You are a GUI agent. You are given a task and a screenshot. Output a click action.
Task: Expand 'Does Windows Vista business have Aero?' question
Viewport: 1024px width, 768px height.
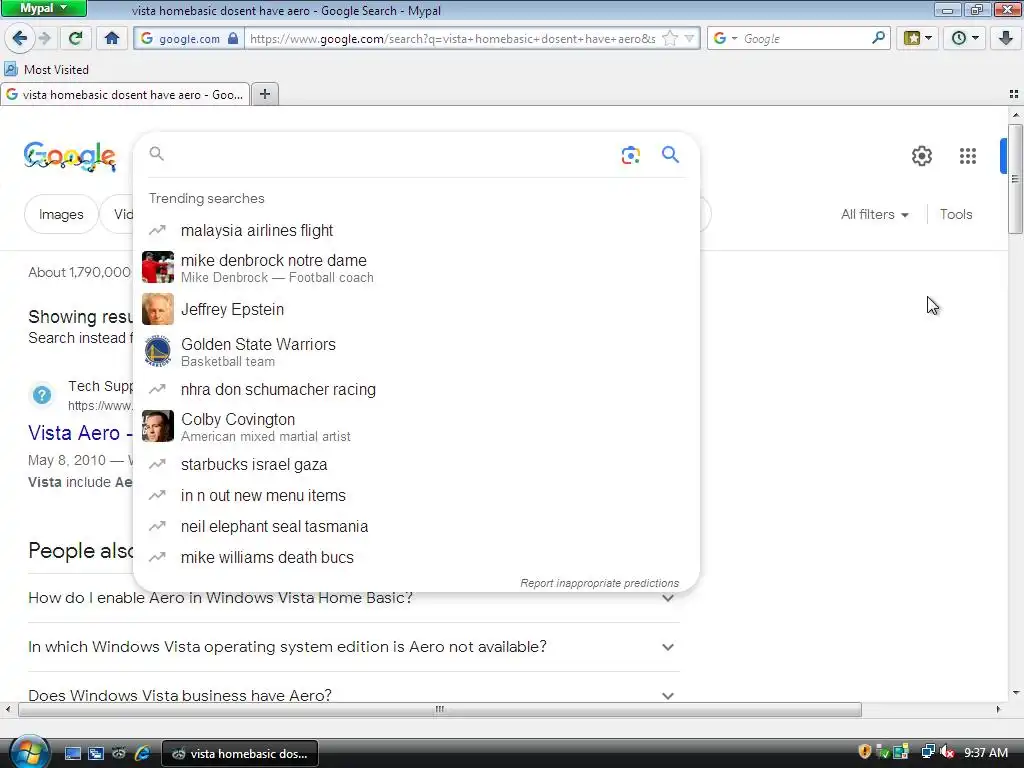(354, 695)
